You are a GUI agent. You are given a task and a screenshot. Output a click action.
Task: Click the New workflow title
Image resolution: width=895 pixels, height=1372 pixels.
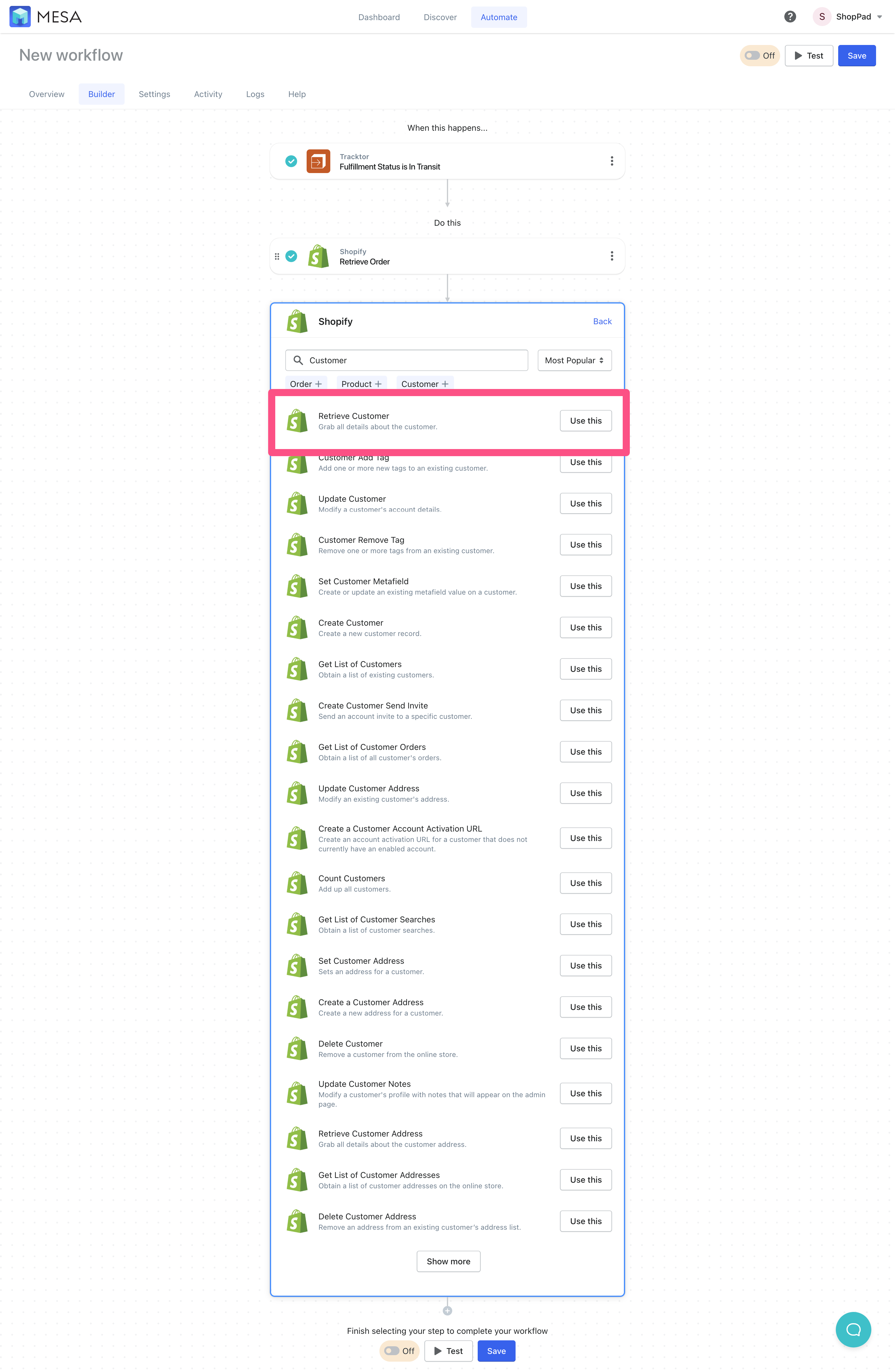point(71,55)
